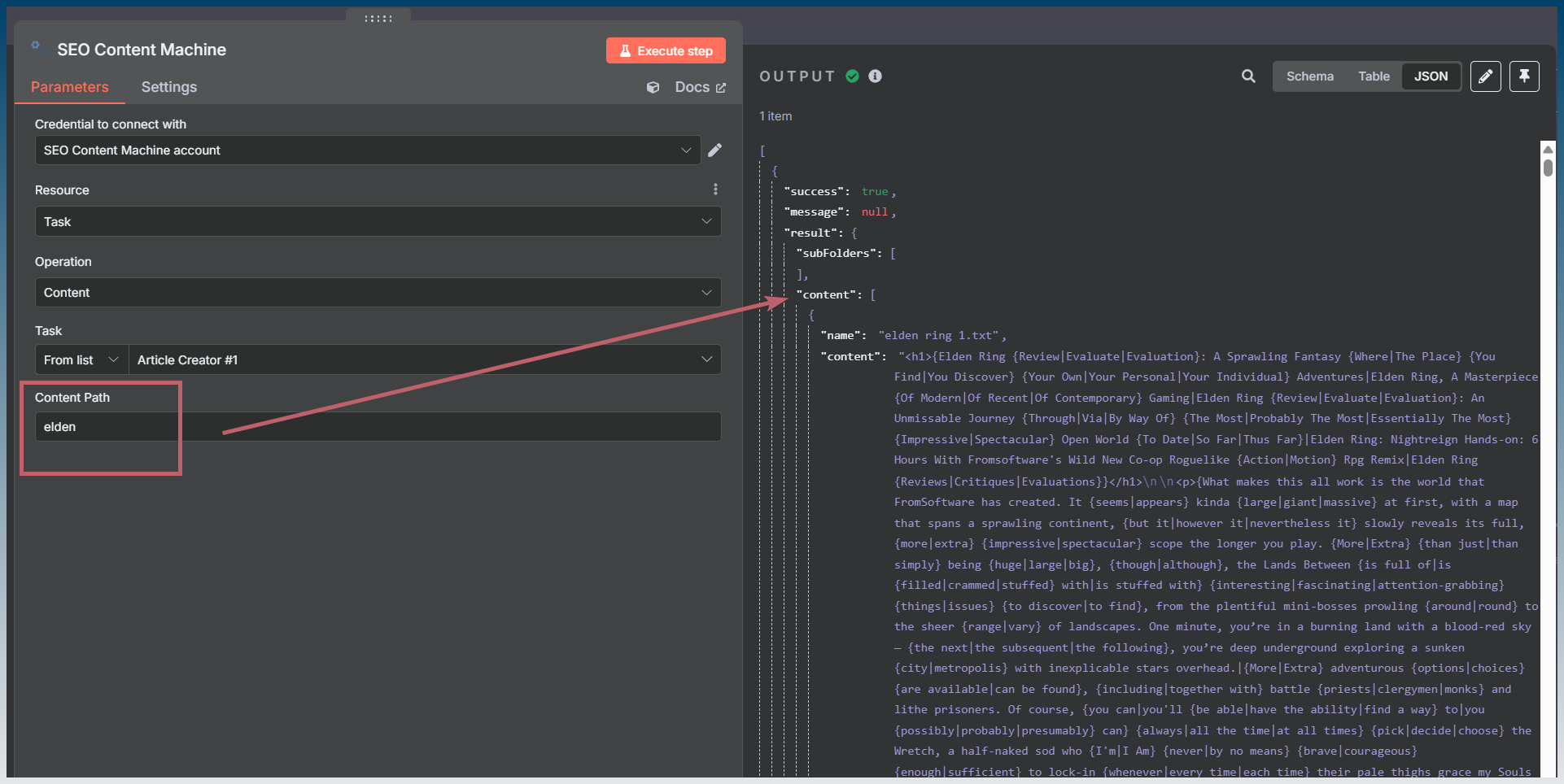Viewport: 1564px width, 784px height.
Task: Open the Settings tab
Action: 169,87
